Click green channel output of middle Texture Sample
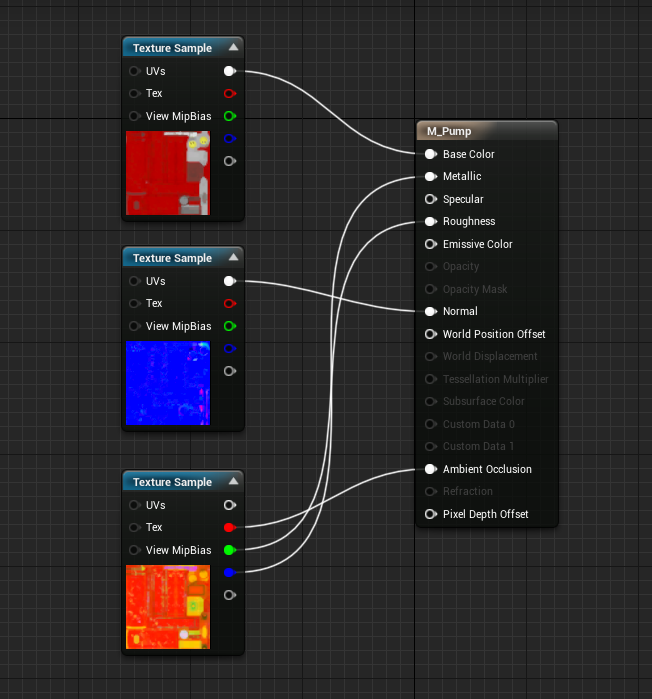This screenshot has width=652, height=699. pos(230,326)
